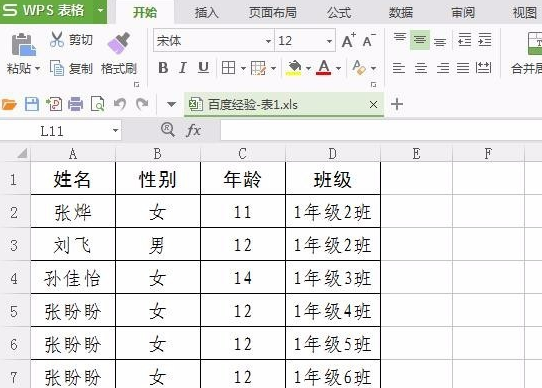Apply fill color with the paint bucket
Viewport: 542px width, 388px height.
294,68
